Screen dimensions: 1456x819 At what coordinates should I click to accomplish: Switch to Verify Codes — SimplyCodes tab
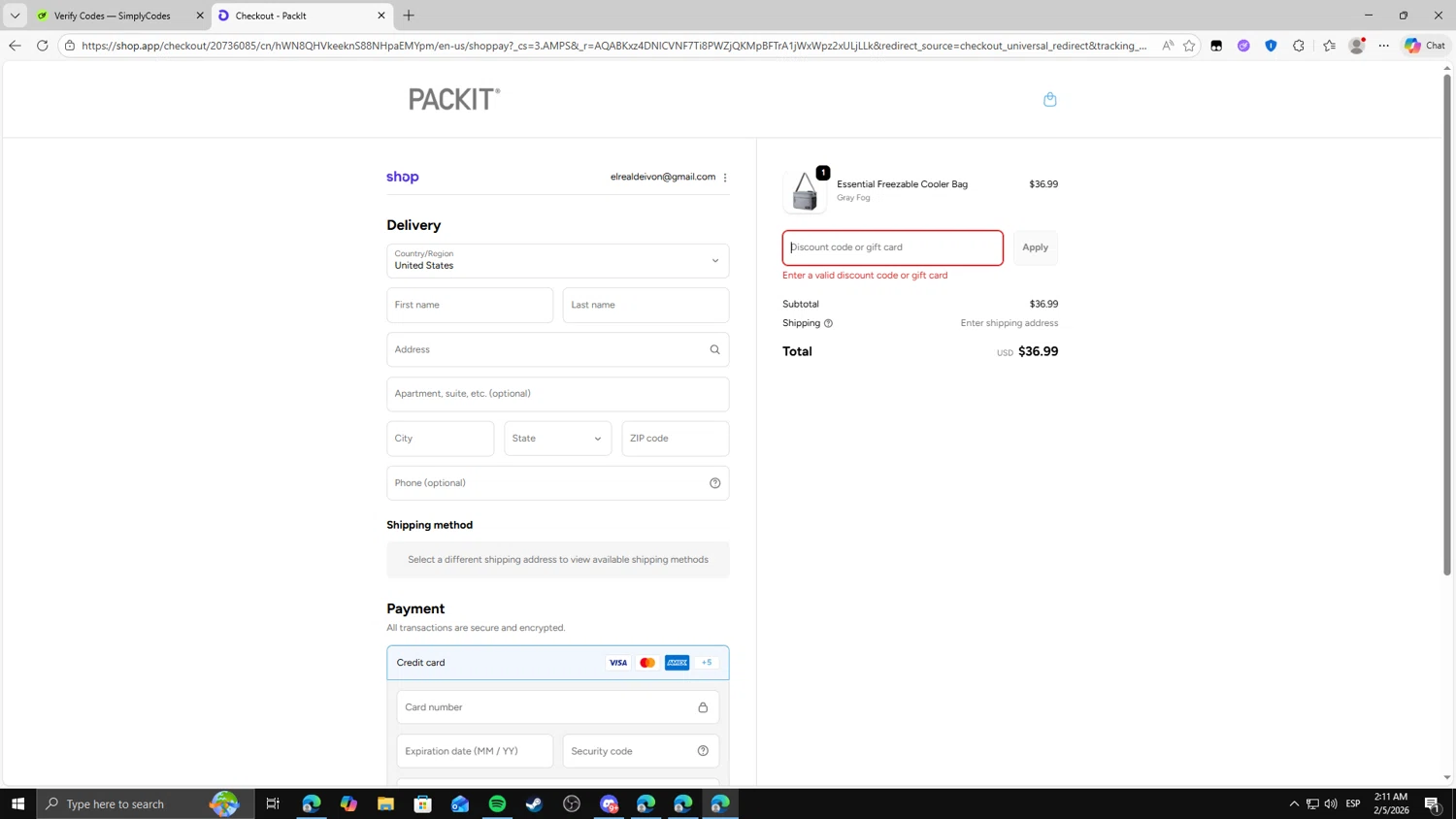pyautogui.click(x=112, y=16)
